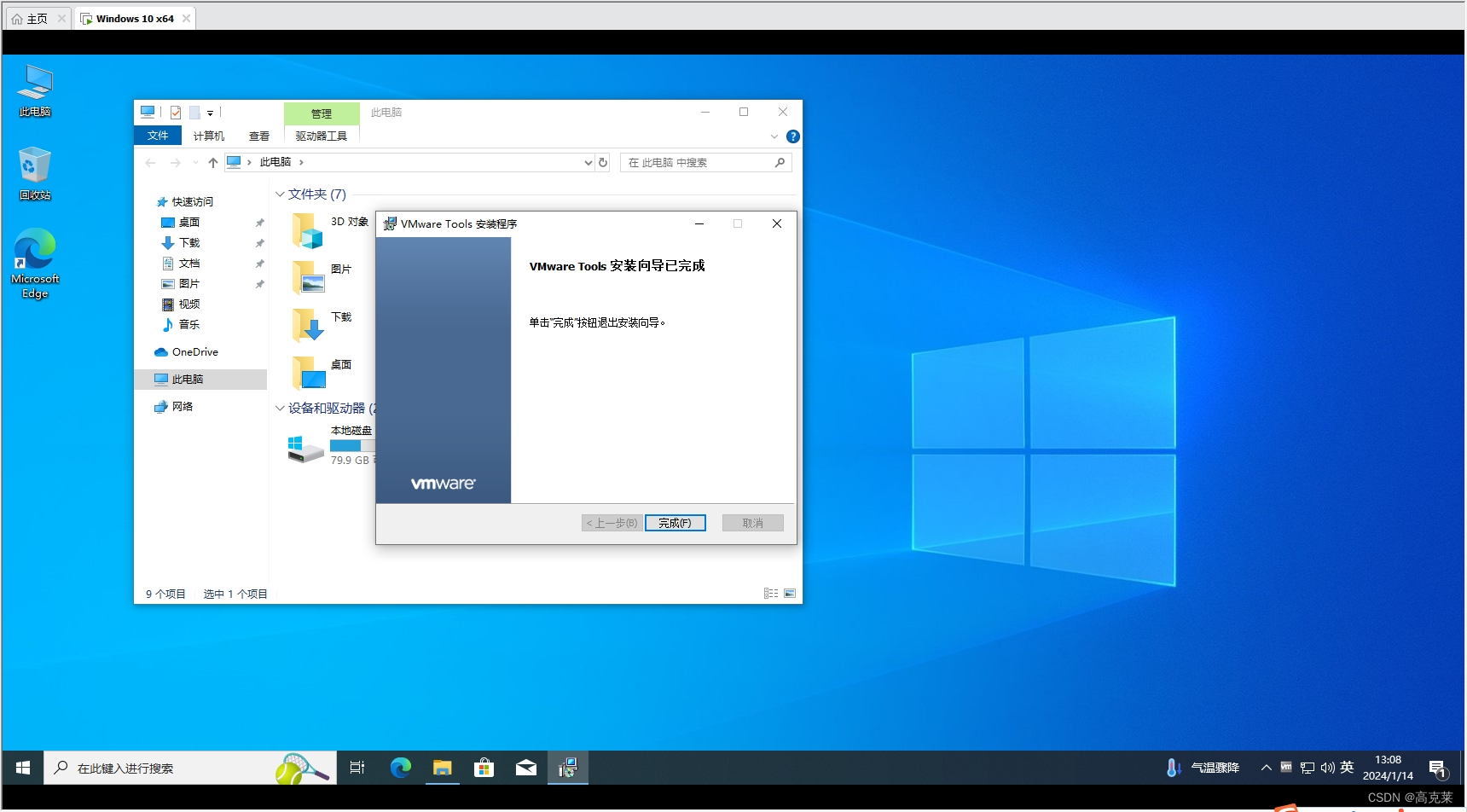
Task: Click 完成(F) to finish VMware Tools setup
Action: click(675, 522)
